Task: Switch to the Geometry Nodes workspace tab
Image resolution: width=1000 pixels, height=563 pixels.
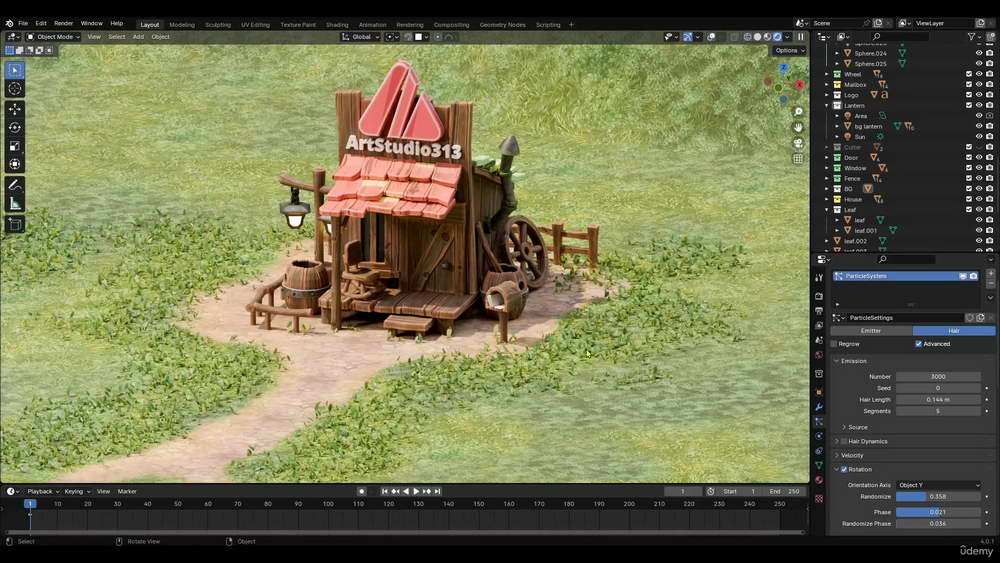Action: point(503,25)
